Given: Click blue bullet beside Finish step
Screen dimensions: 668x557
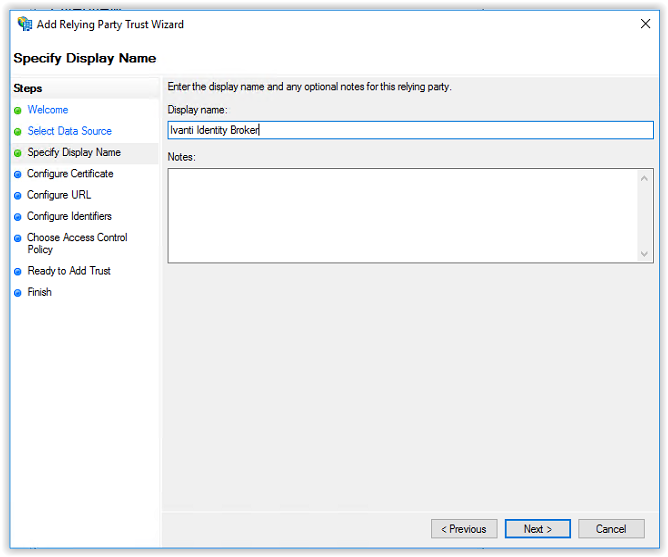Looking at the screenshot, I should click(x=17, y=293).
